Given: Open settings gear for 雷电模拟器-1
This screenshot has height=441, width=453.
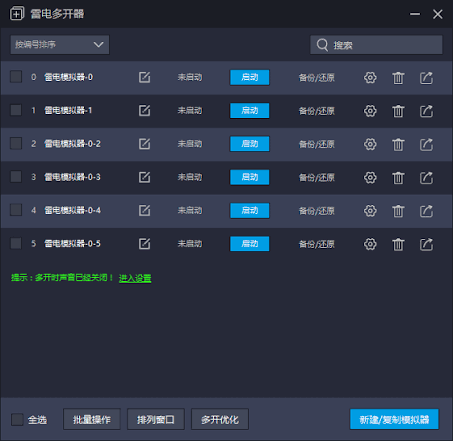Looking at the screenshot, I should pos(370,111).
